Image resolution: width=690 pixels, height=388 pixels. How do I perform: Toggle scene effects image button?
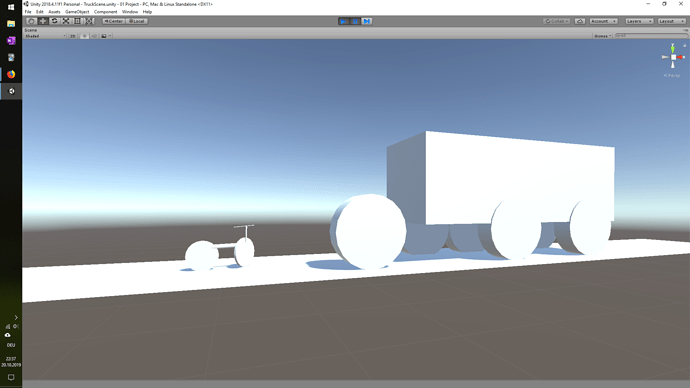104,36
